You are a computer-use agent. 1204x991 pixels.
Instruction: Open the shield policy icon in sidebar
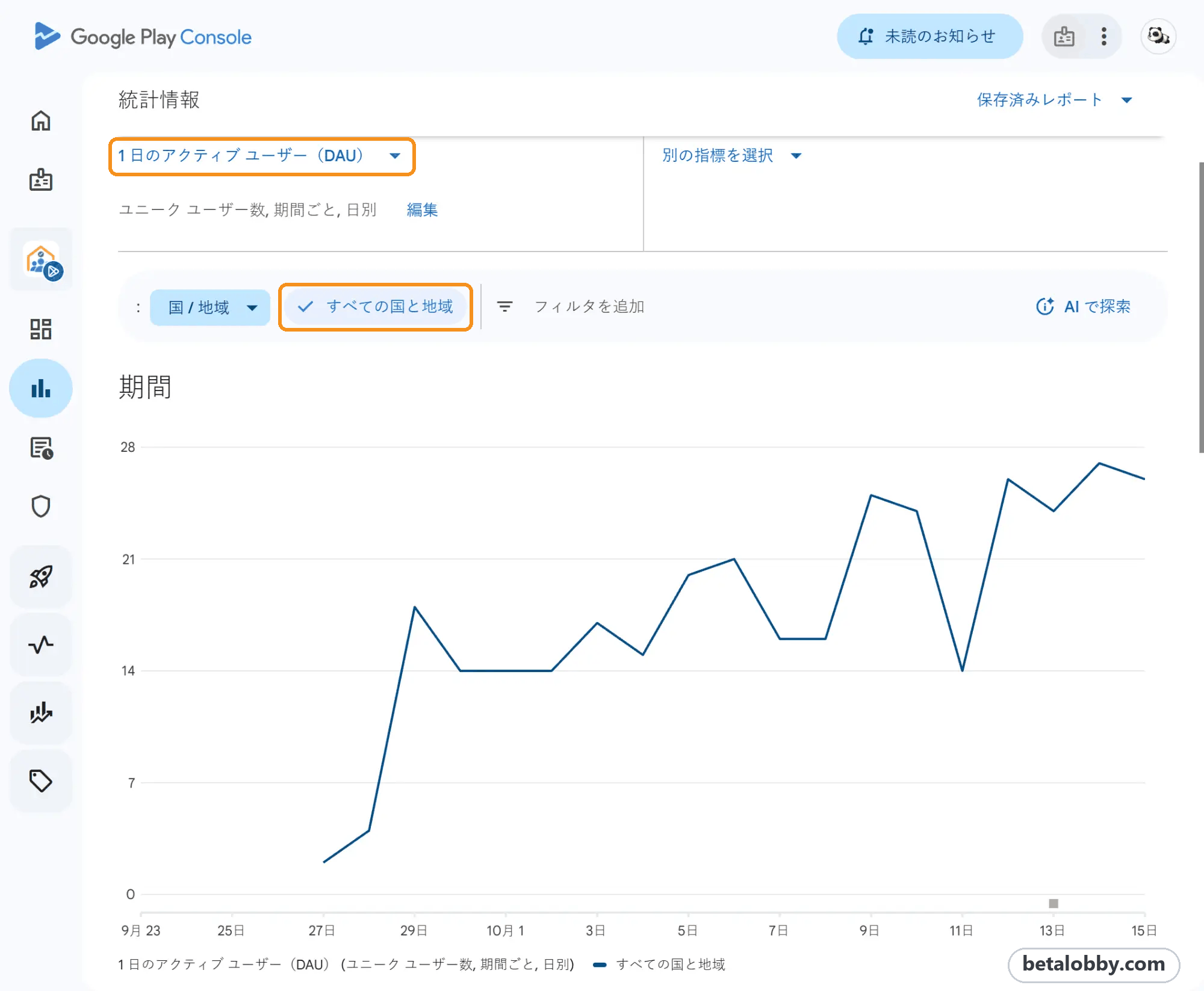point(41,507)
